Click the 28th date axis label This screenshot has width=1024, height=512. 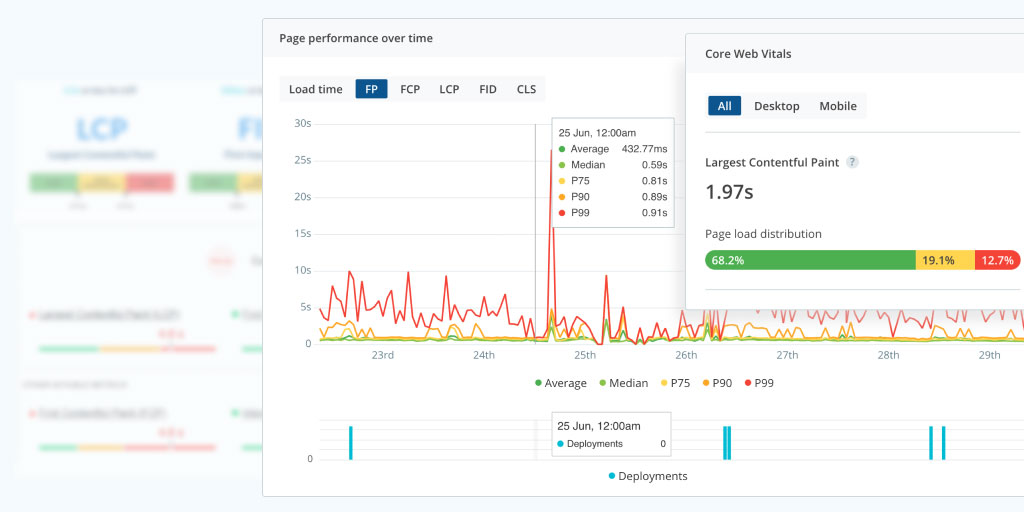click(x=888, y=355)
